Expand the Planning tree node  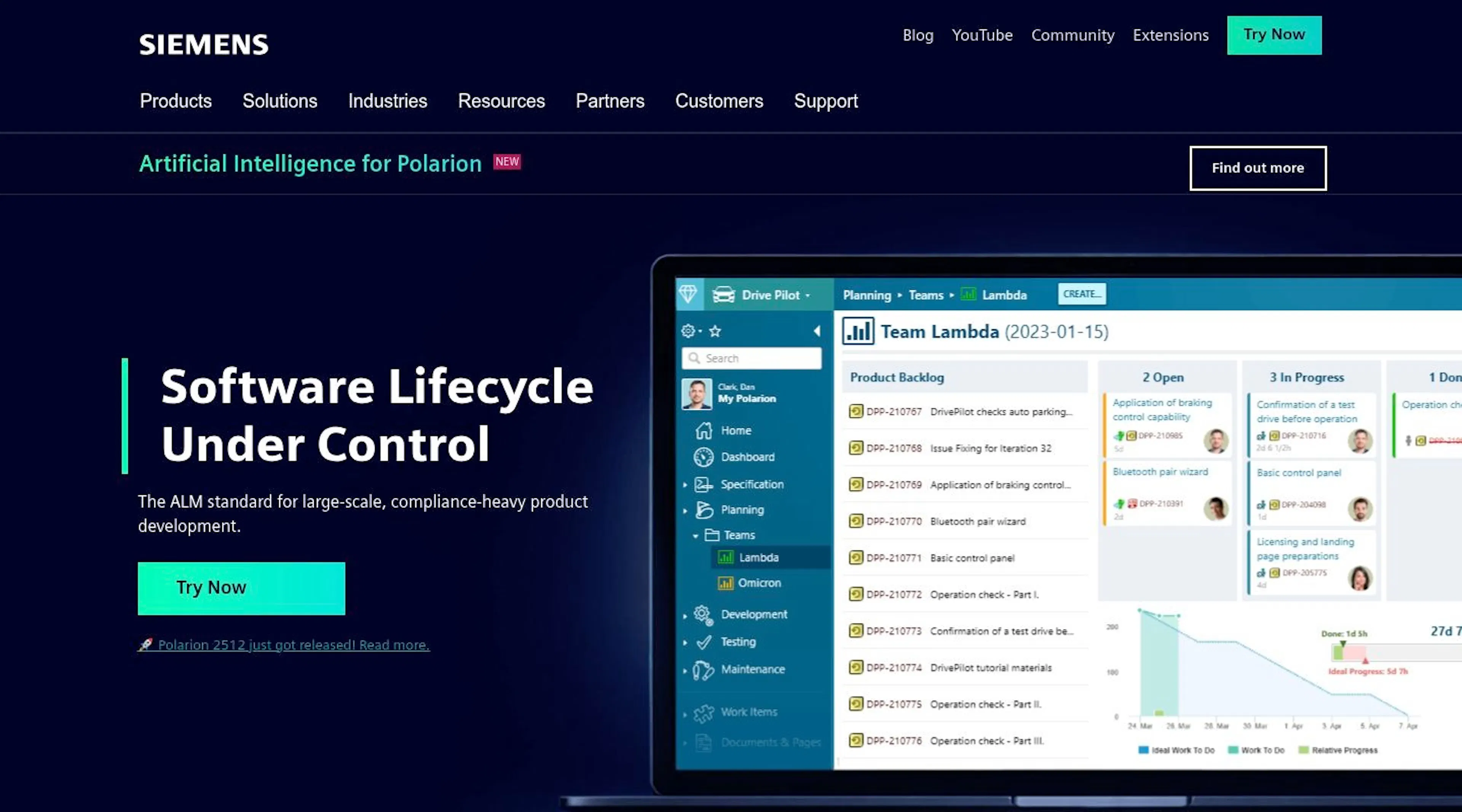[x=685, y=510]
